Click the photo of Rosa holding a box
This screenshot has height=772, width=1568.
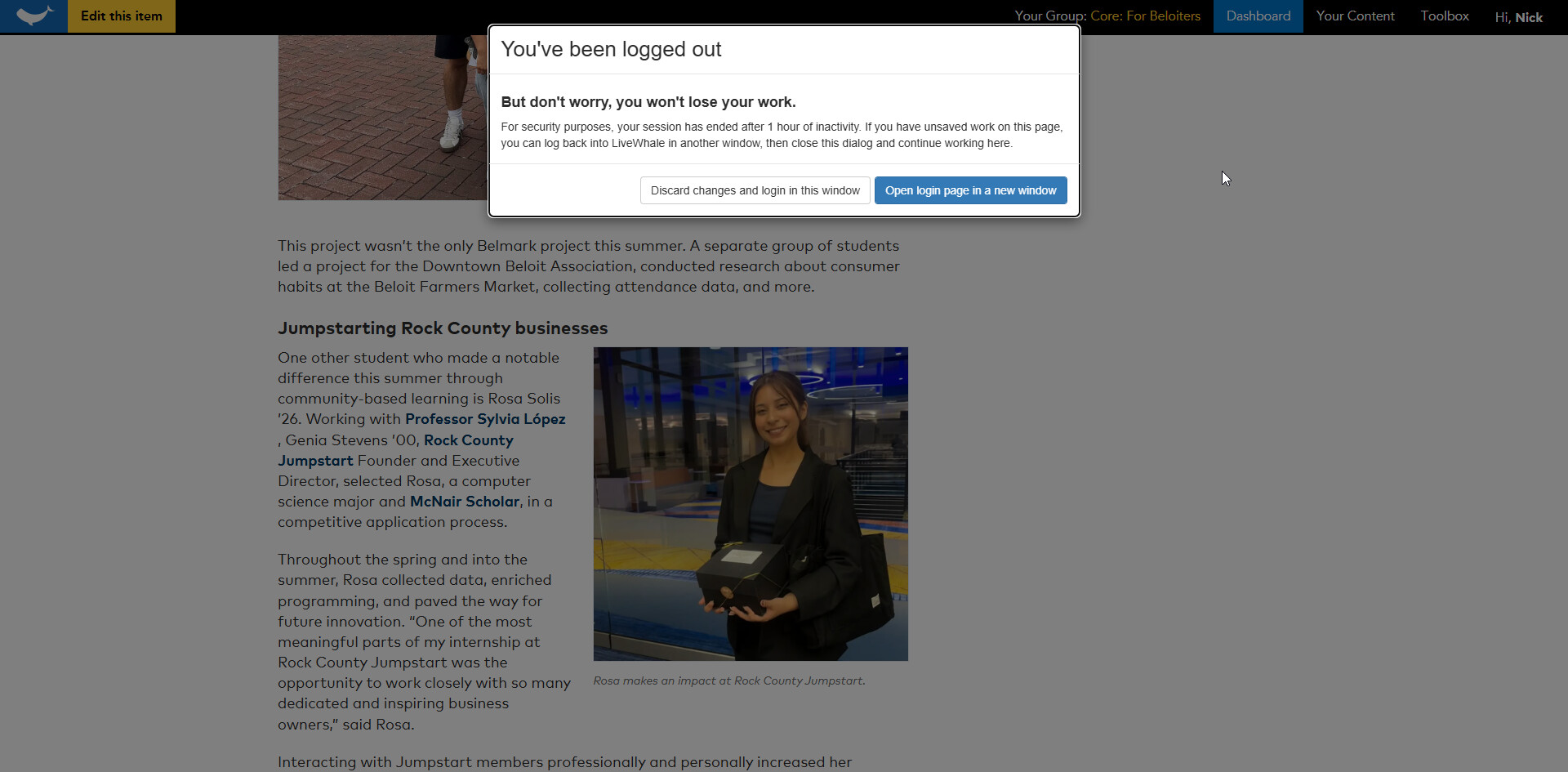(751, 503)
